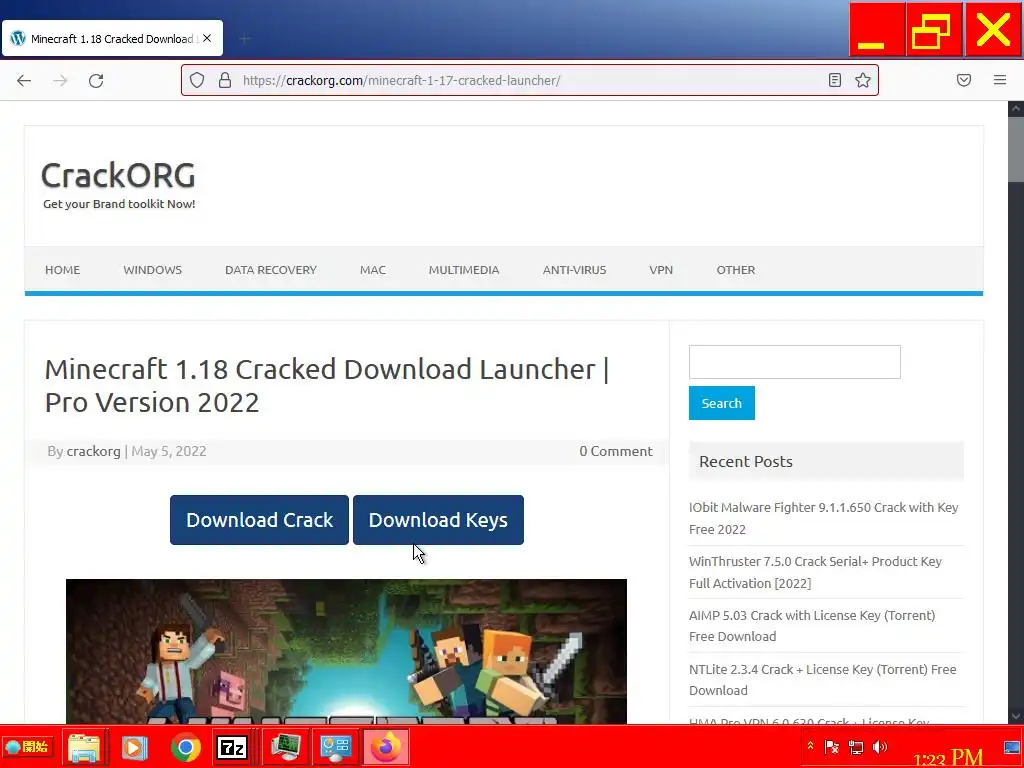
Task: Open the DATA RECOVERY menu item
Action: 271,270
